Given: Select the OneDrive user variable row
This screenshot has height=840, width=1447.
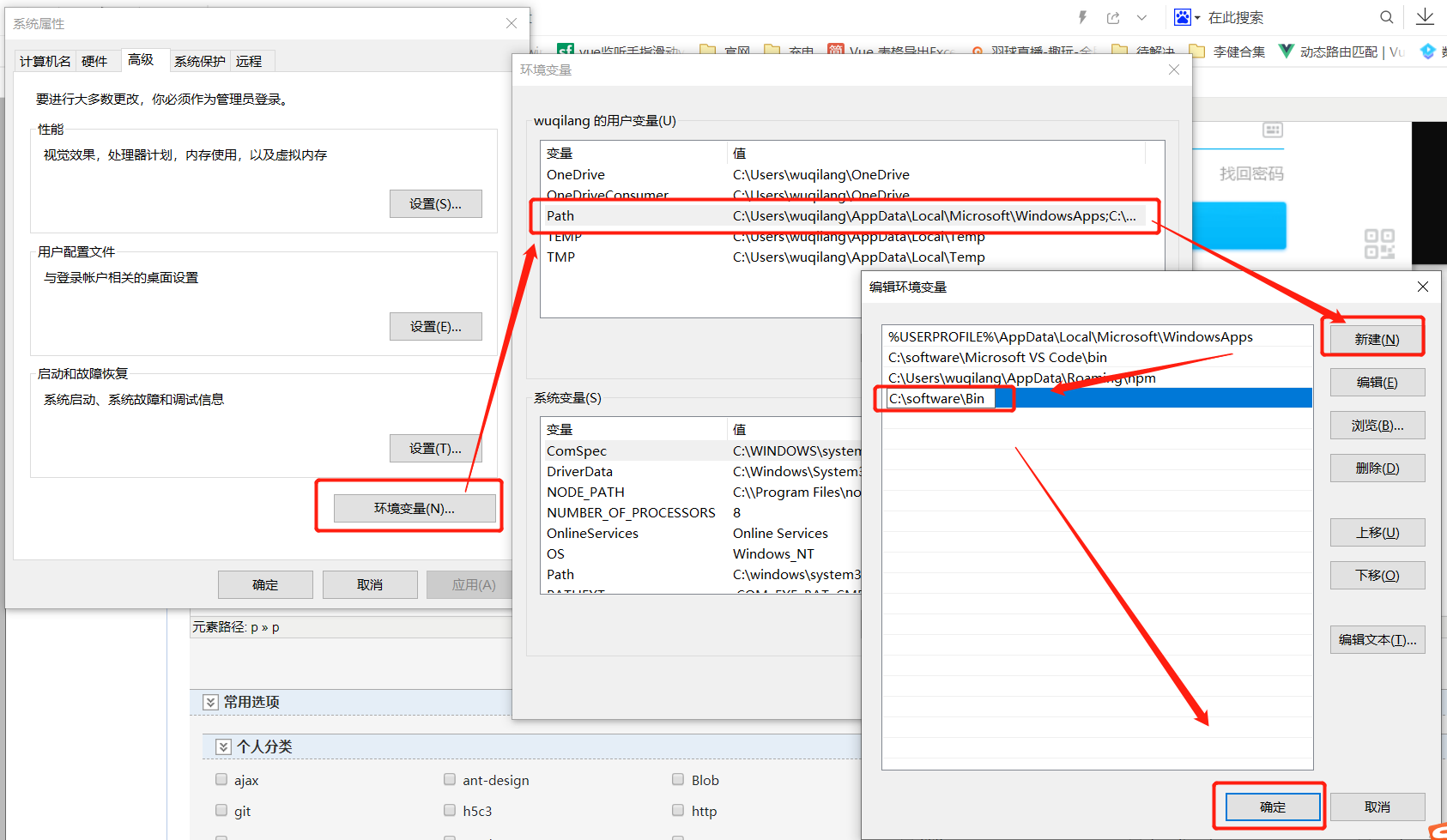Looking at the screenshot, I should 845,174.
